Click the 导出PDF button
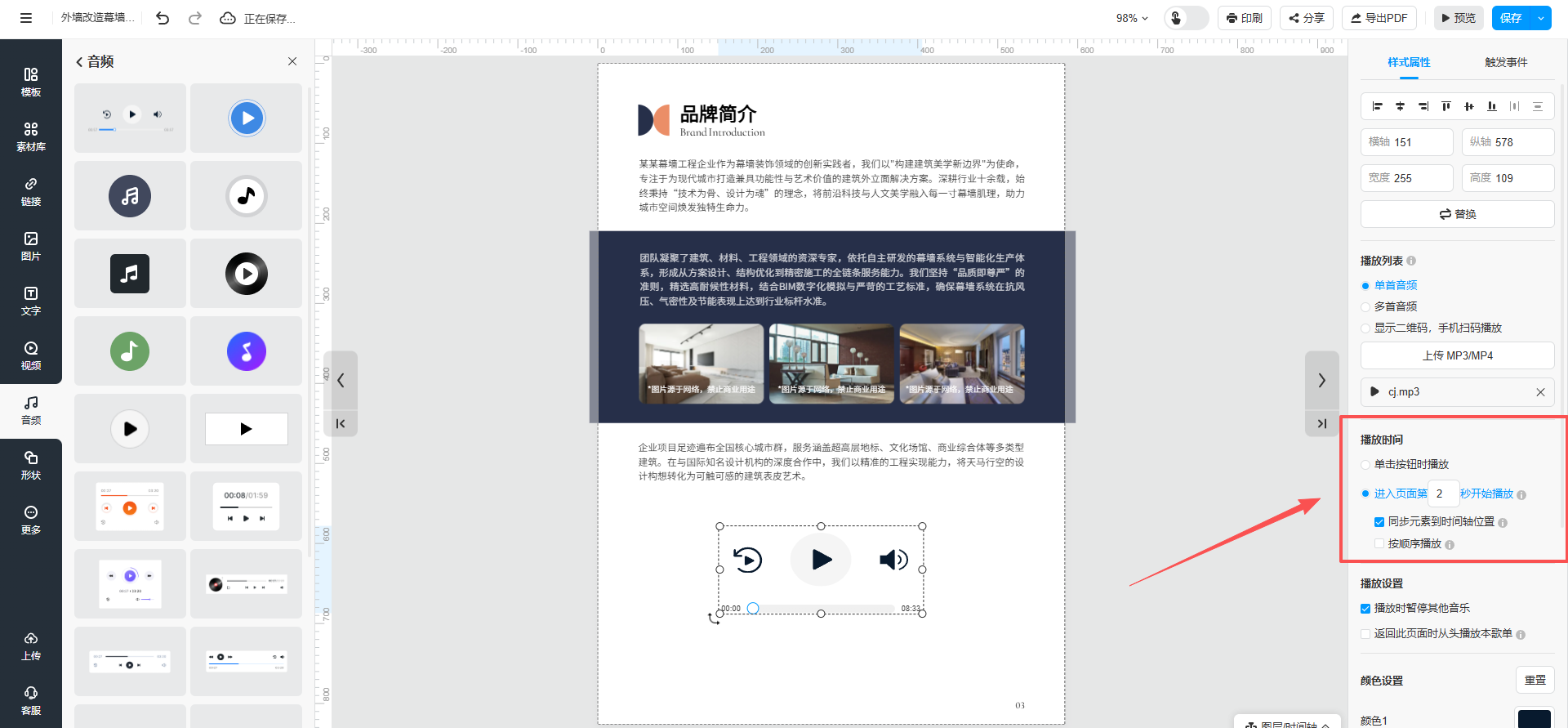Image resolution: width=1568 pixels, height=728 pixels. point(1379,18)
